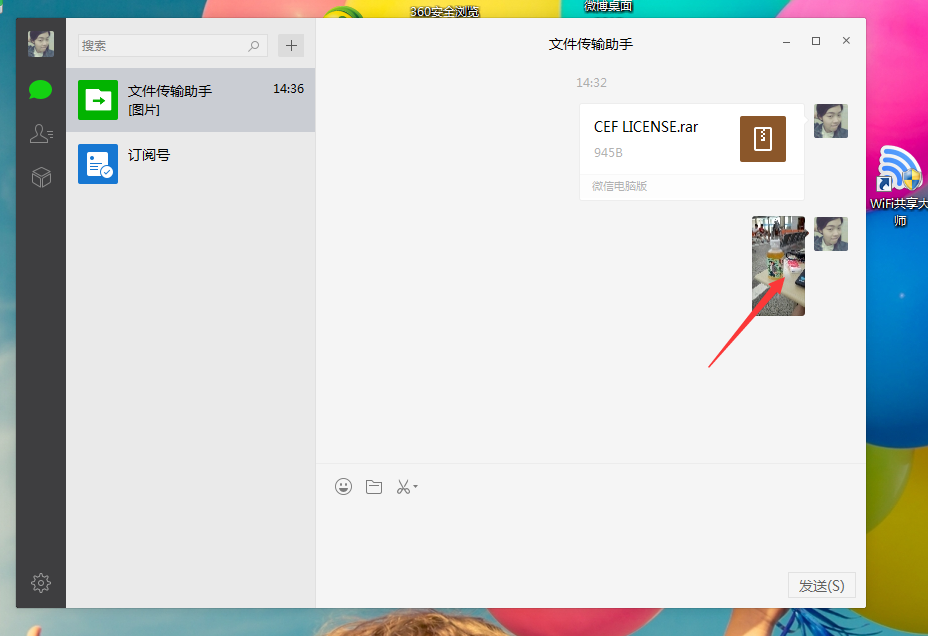The height and width of the screenshot is (636, 928).
Task: Select the 订阅号 conversation name
Action: point(149,155)
